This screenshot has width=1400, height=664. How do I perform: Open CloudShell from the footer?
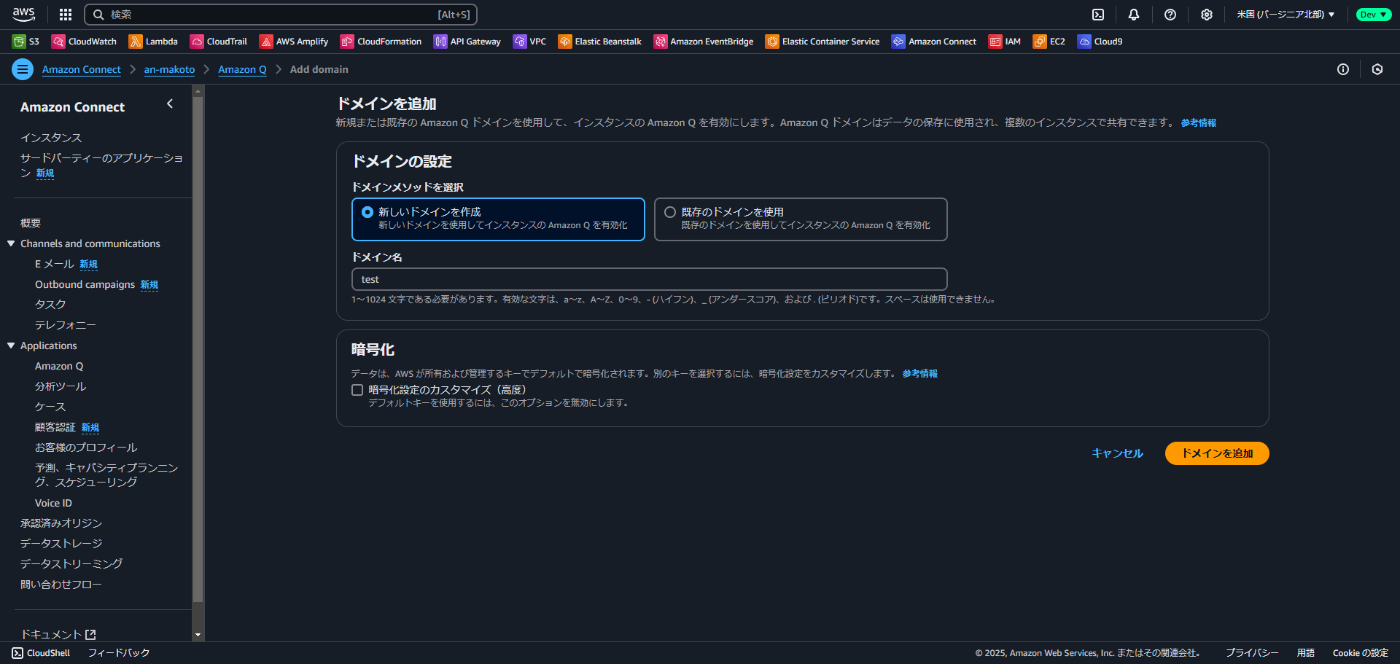point(41,653)
